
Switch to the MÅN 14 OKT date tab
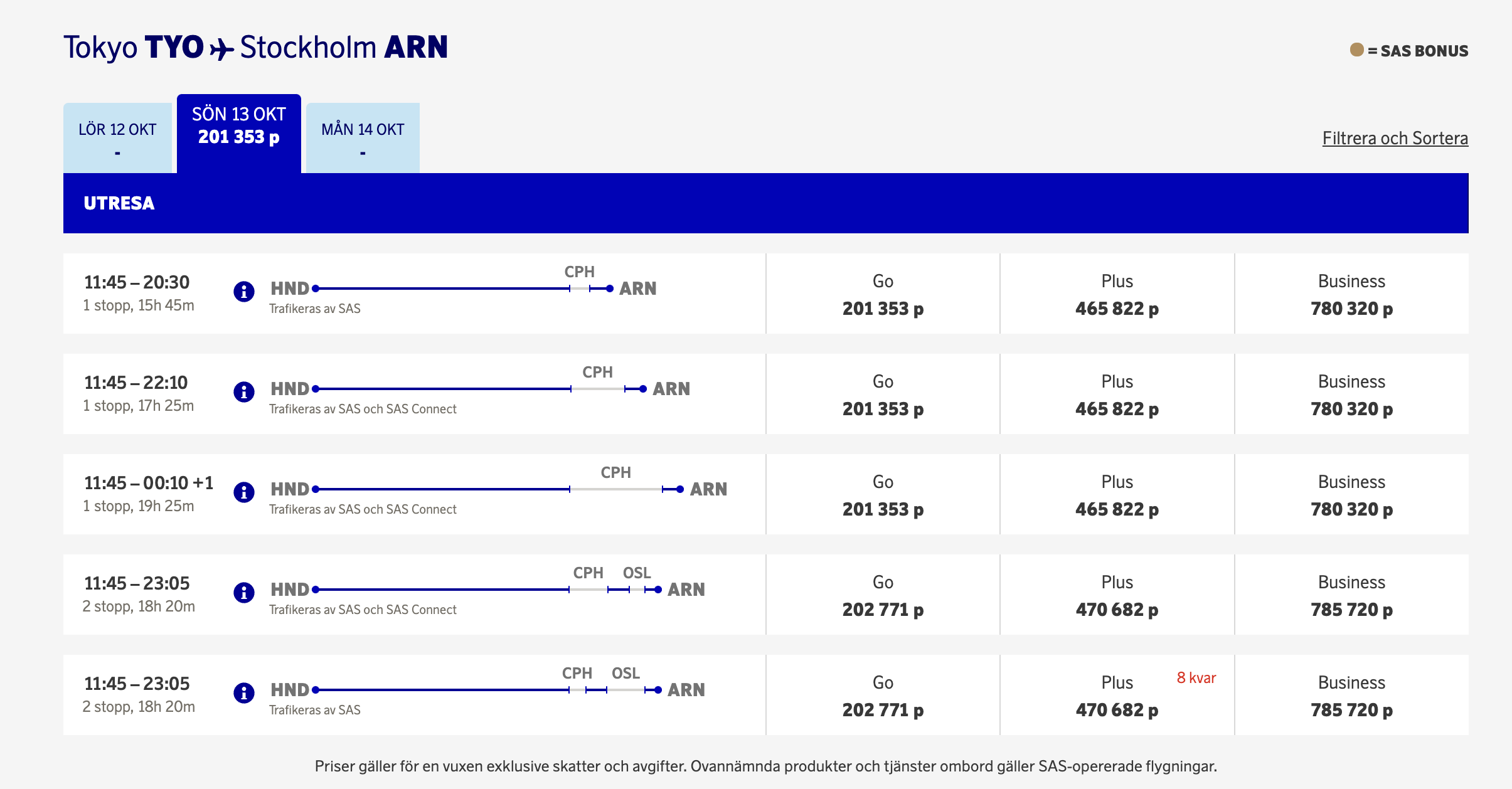click(x=363, y=138)
